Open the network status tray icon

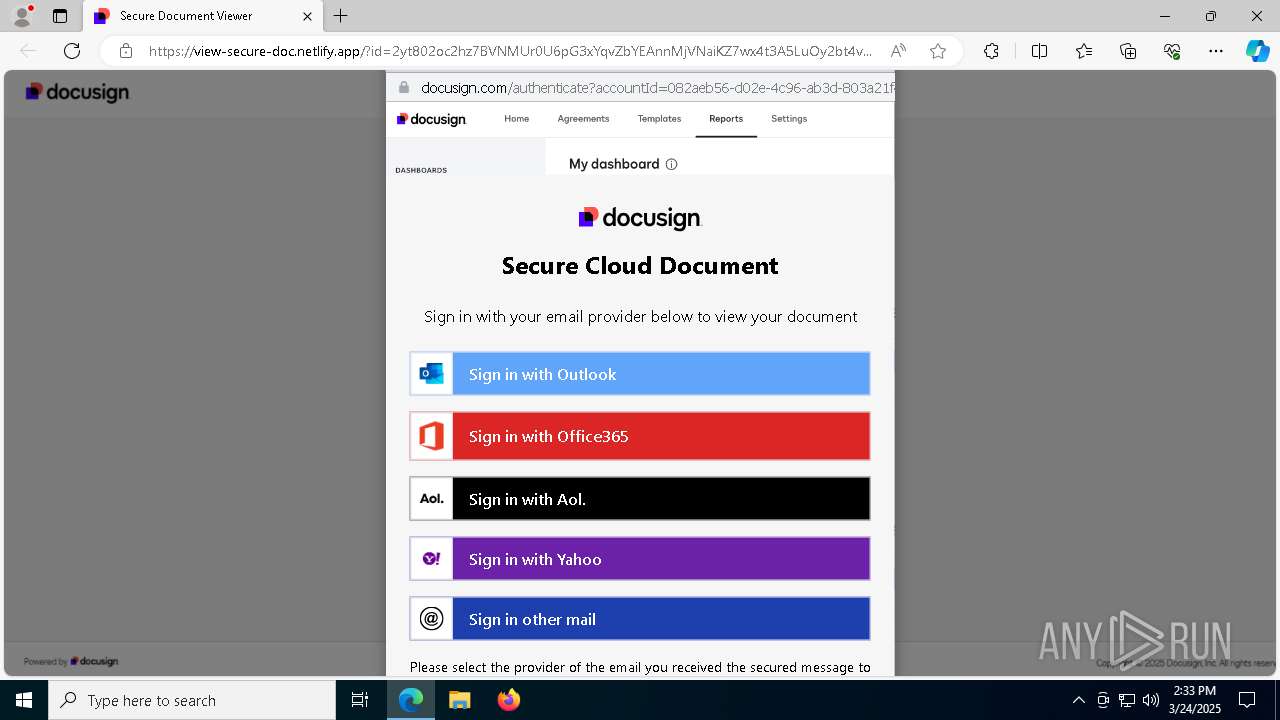(1127, 700)
